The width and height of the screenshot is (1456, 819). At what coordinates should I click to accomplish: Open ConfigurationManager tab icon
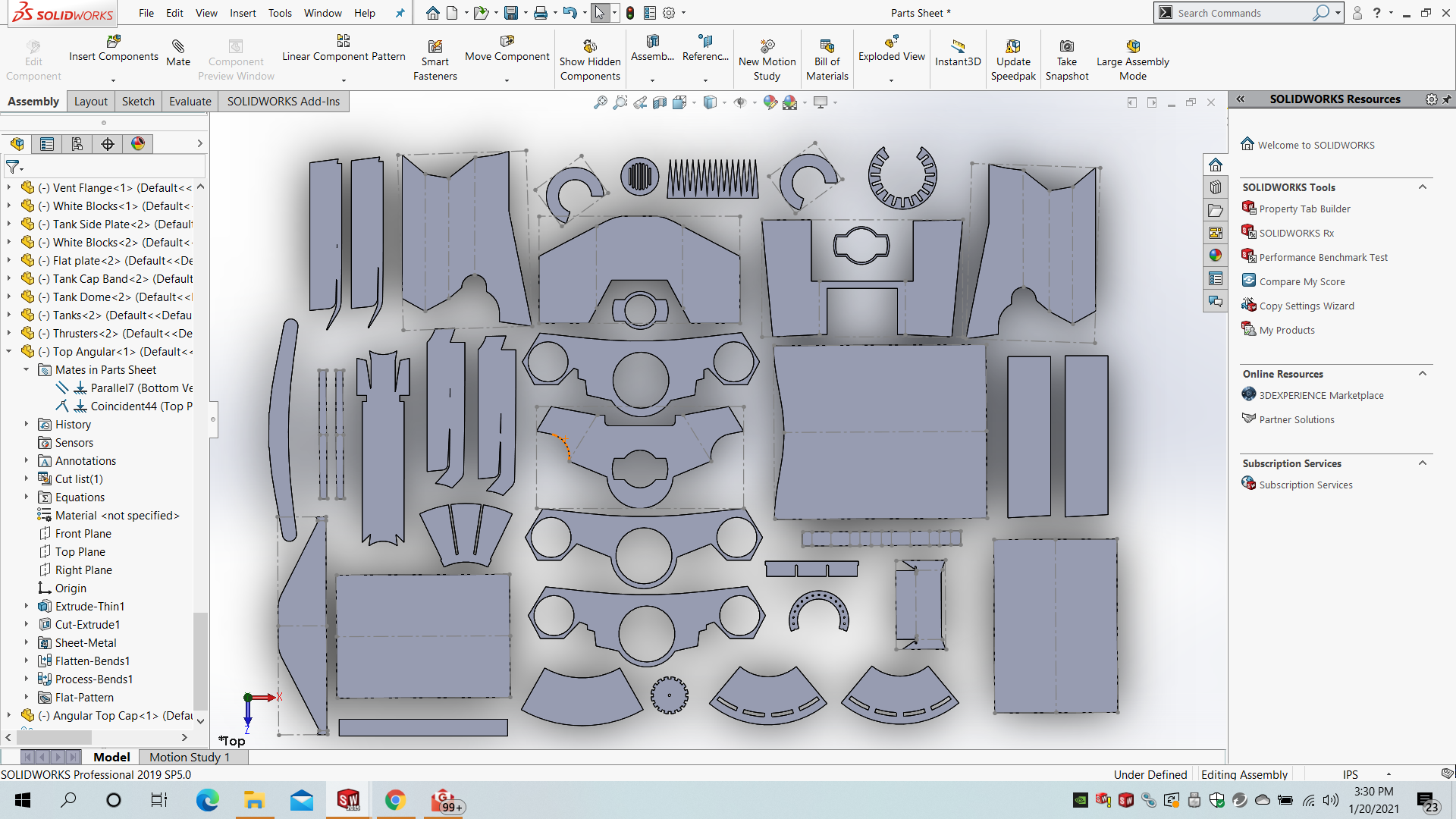point(77,144)
